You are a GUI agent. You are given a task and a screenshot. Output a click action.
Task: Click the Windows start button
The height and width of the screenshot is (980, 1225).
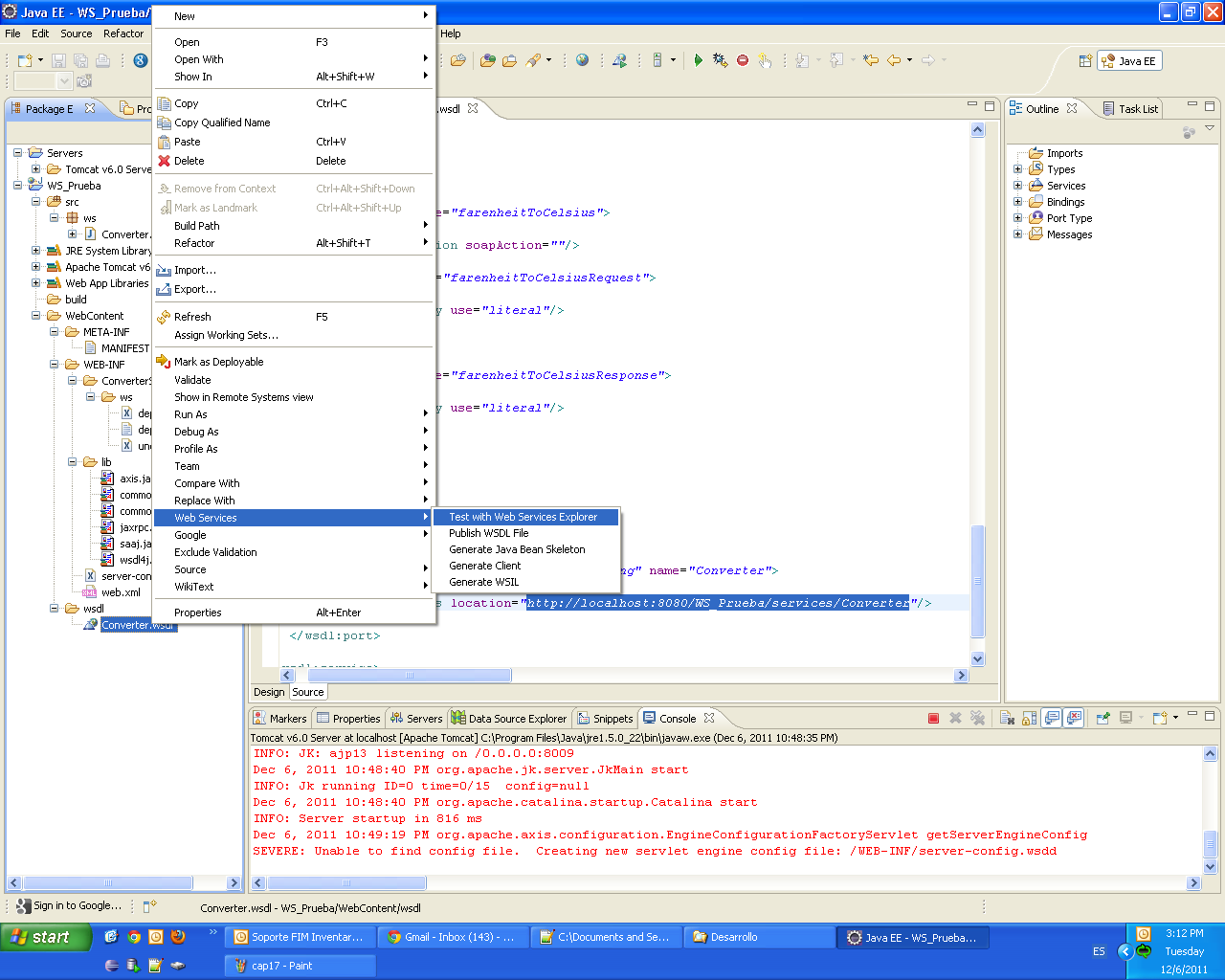coord(45,937)
